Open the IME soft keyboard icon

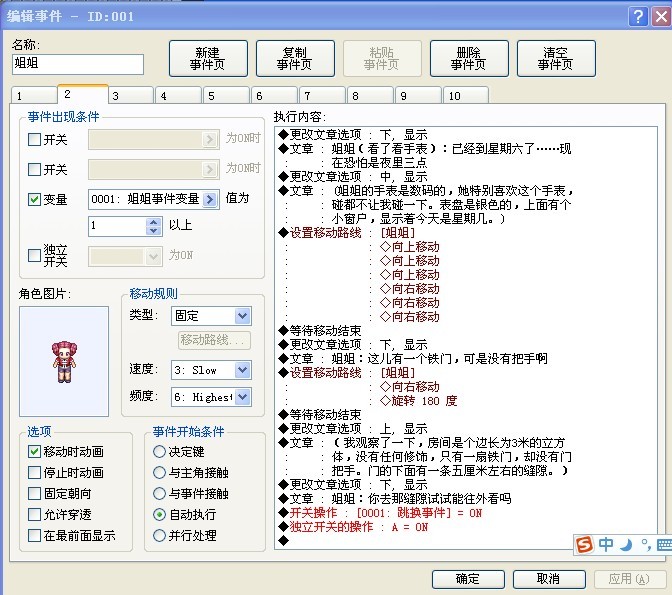pyautogui.click(x=664, y=545)
